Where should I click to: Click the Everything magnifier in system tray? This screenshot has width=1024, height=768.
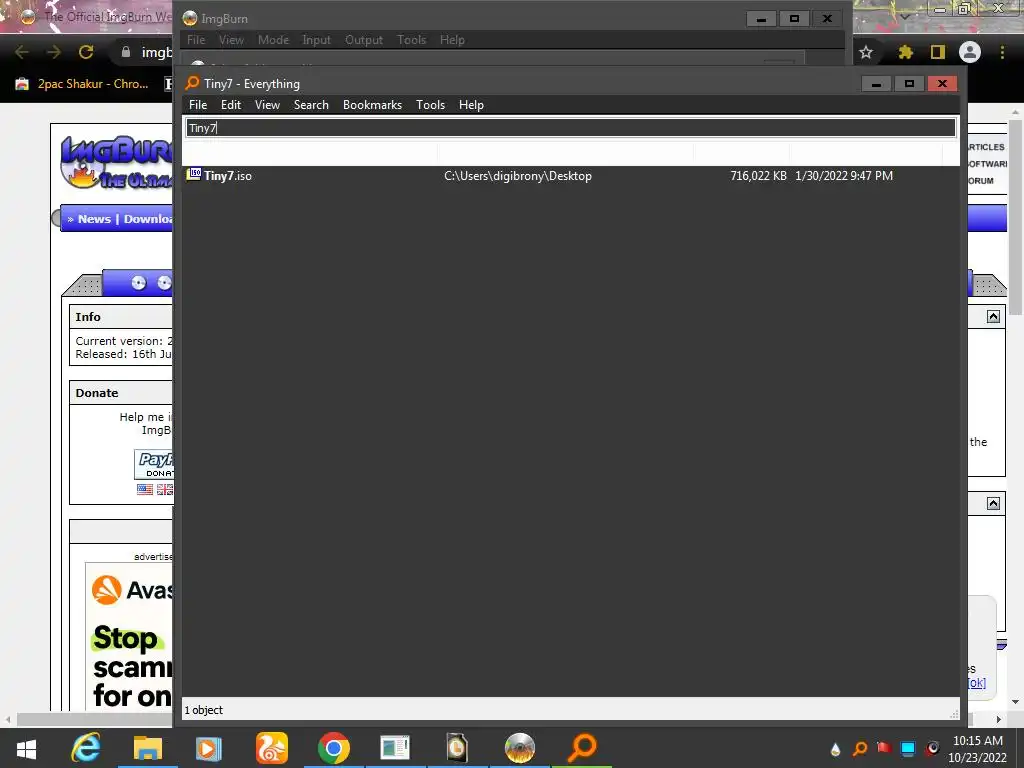point(860,748)
